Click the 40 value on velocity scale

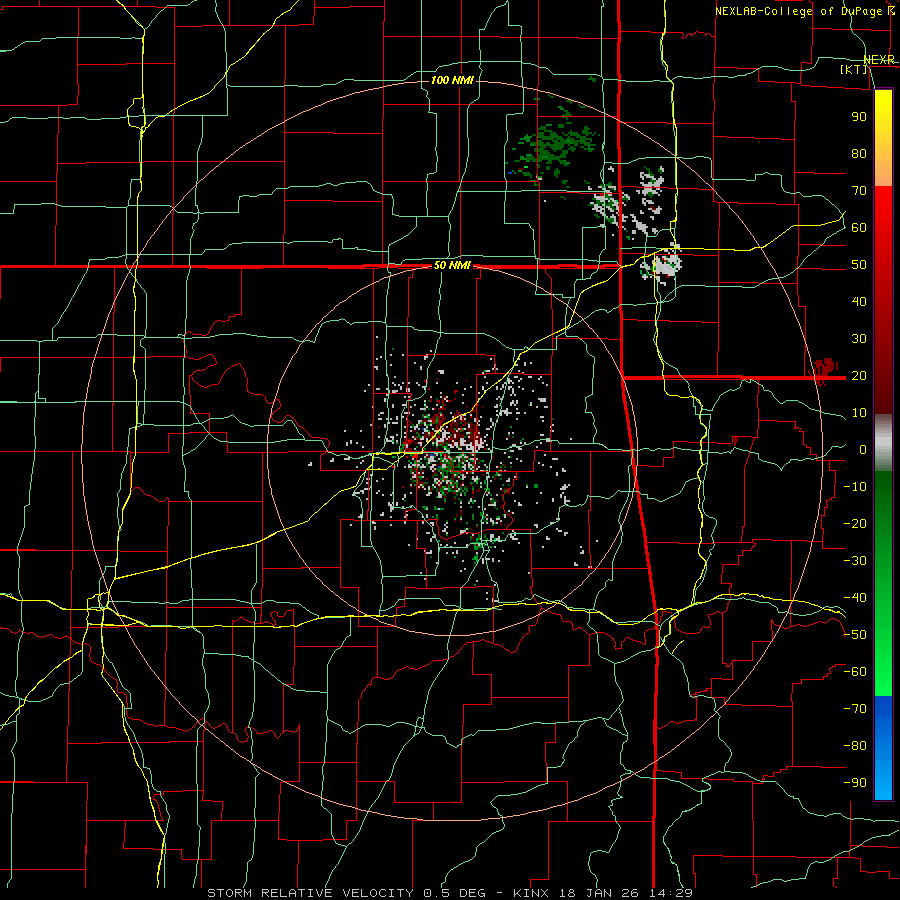859,301
